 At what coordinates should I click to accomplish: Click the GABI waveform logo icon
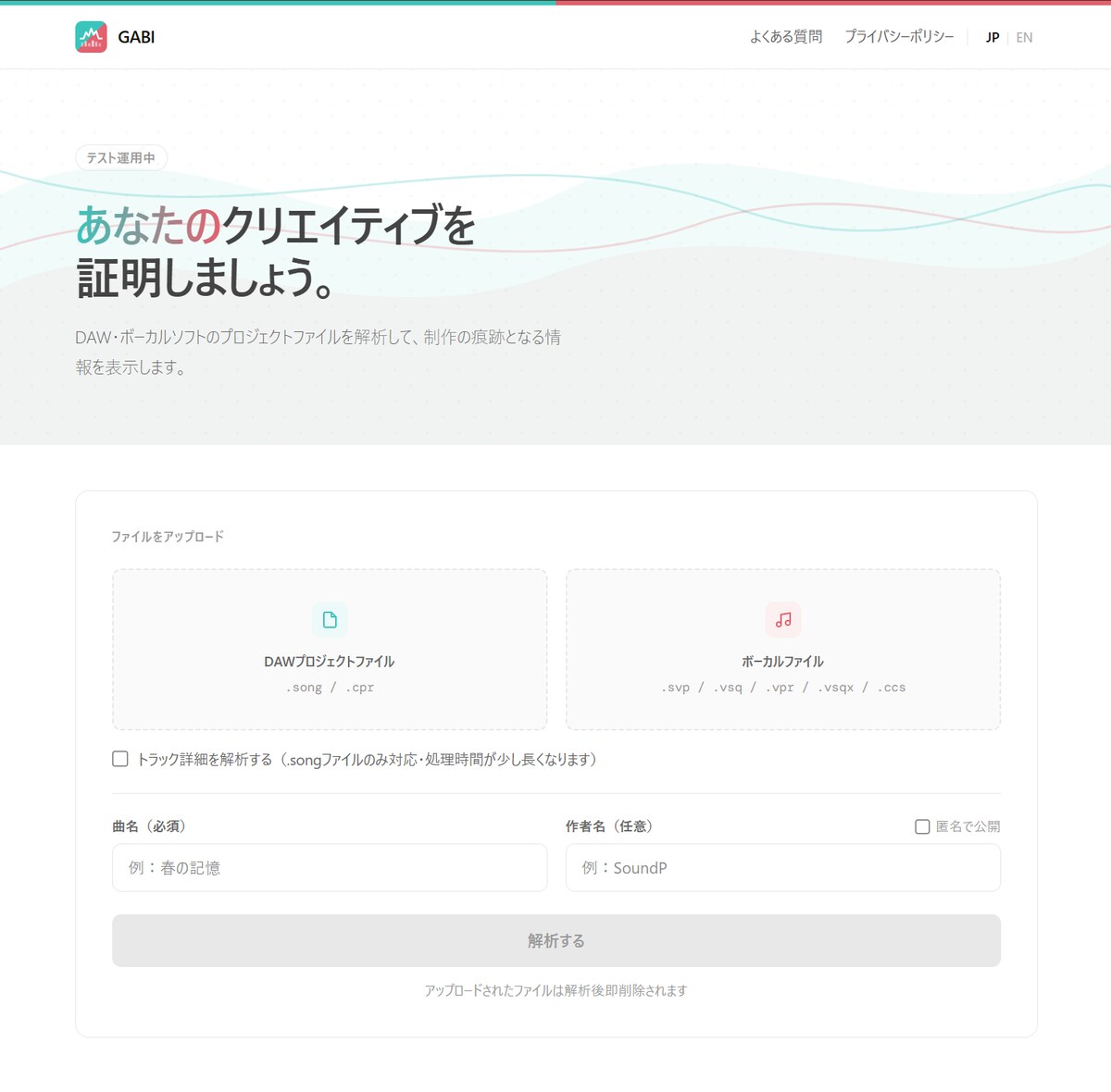coord(91,37)
